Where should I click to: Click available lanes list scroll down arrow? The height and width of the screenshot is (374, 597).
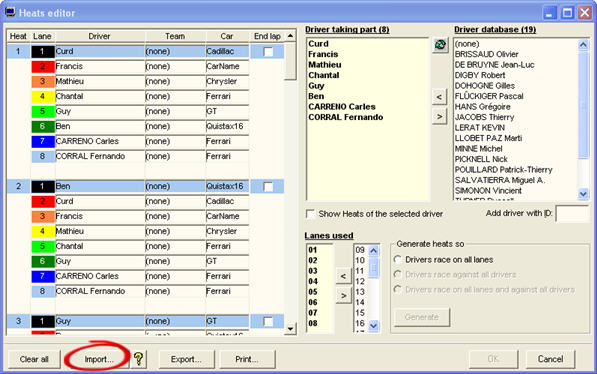click(374, 326)
